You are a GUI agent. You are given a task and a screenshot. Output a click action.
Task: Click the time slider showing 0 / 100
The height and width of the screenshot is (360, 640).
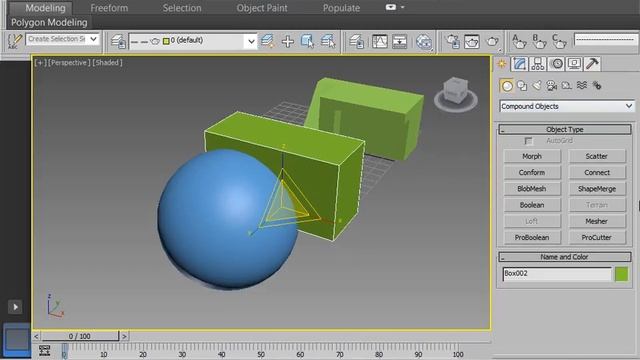tap(80, 336)
